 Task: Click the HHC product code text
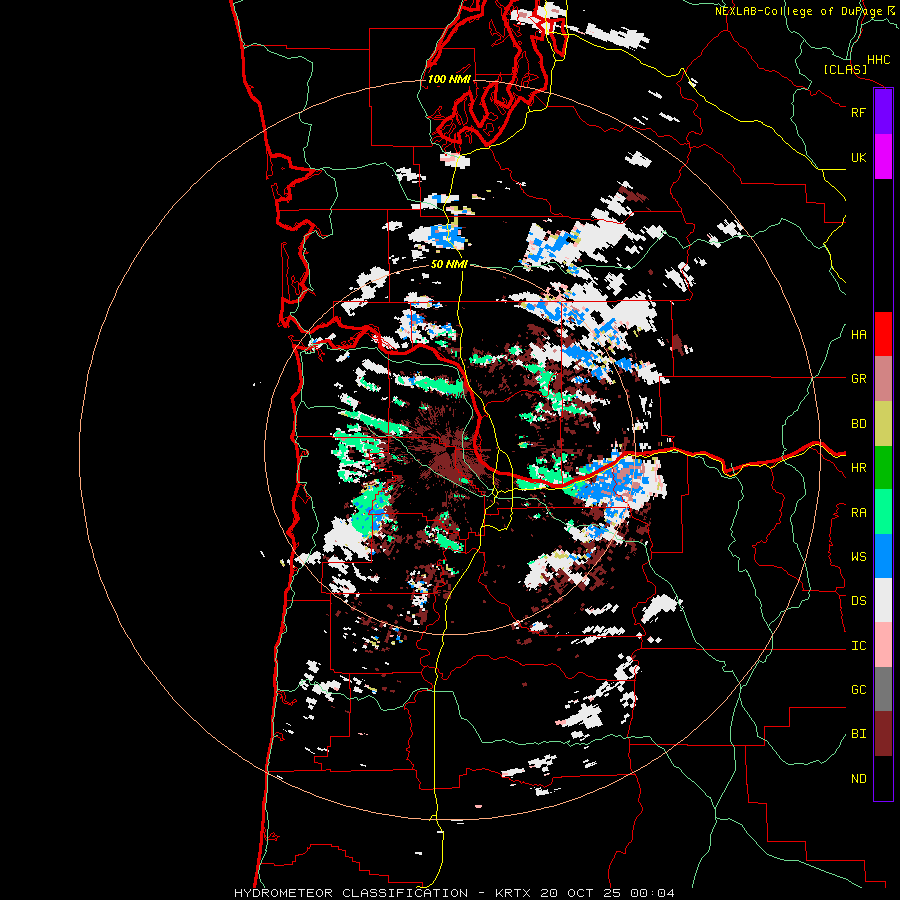coord(878,60)
